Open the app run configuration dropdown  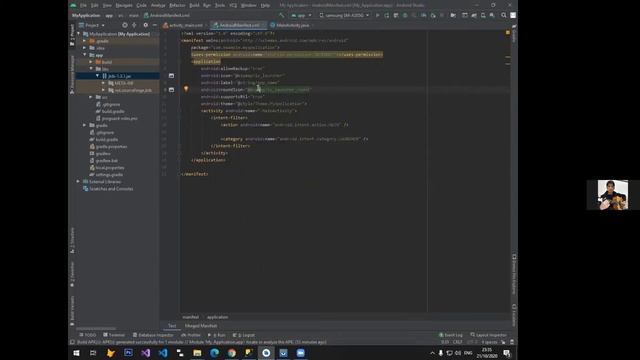tap(301, 15)
